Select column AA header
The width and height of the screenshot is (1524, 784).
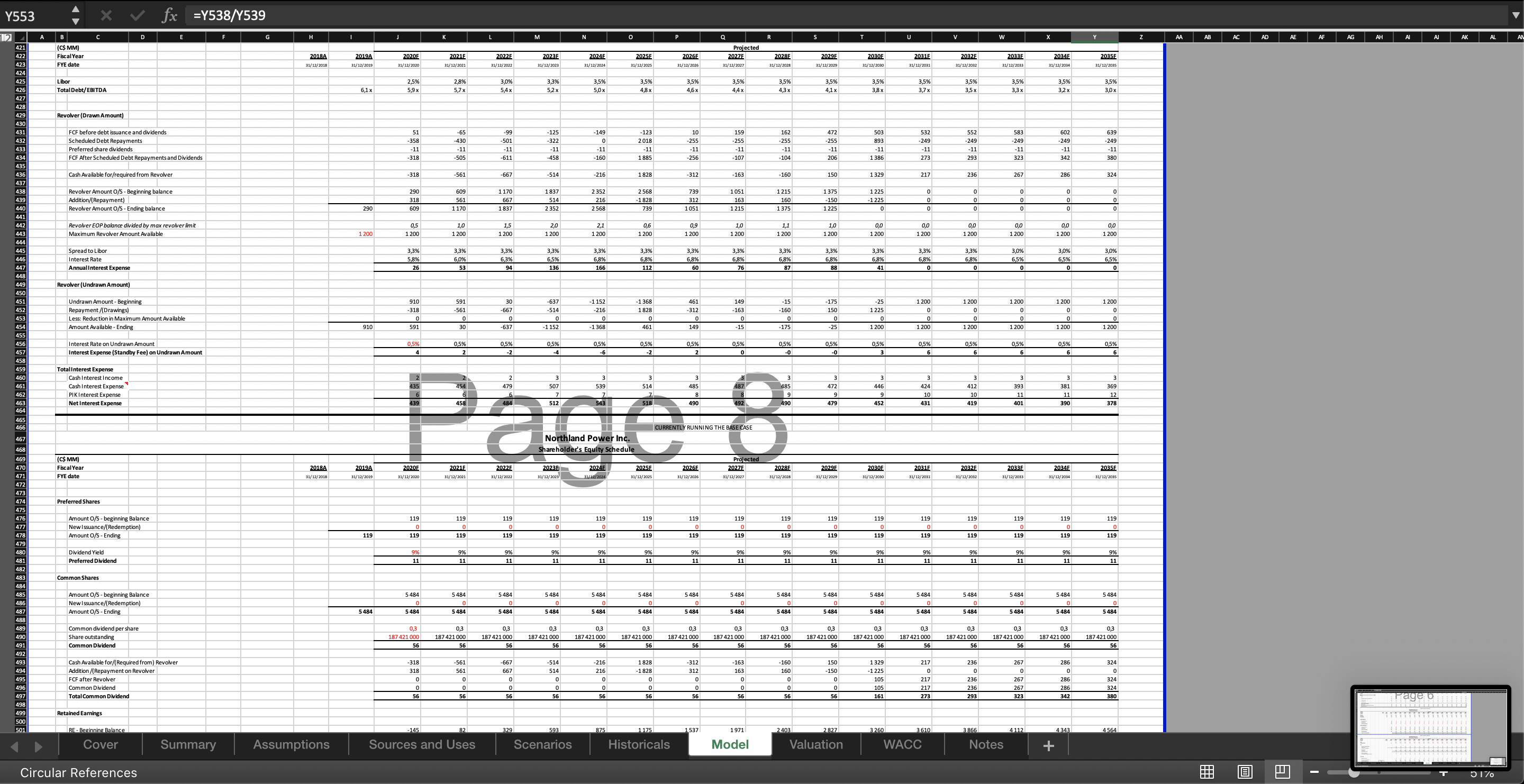(x=1179, y=37)
